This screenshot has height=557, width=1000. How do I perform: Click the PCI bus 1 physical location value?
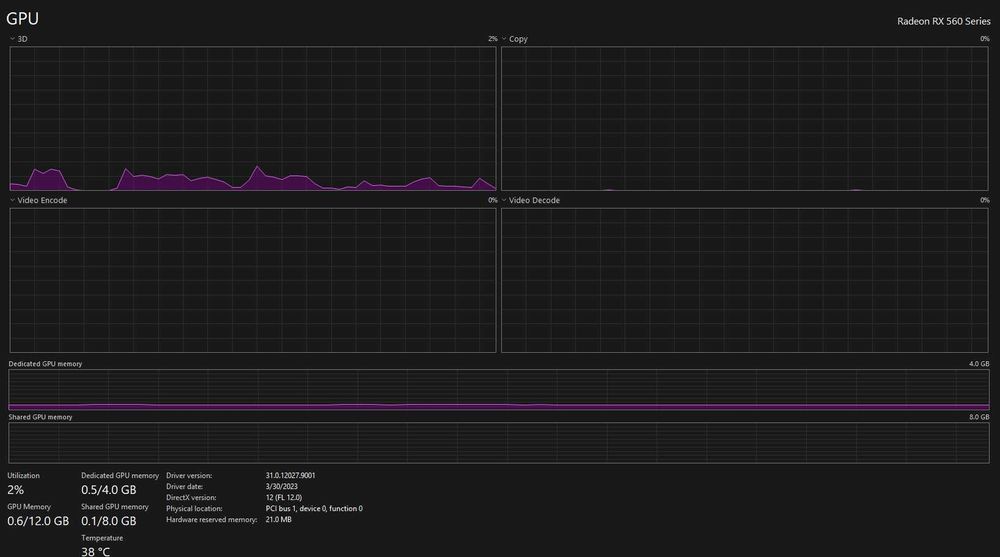[x=314, y=509]
